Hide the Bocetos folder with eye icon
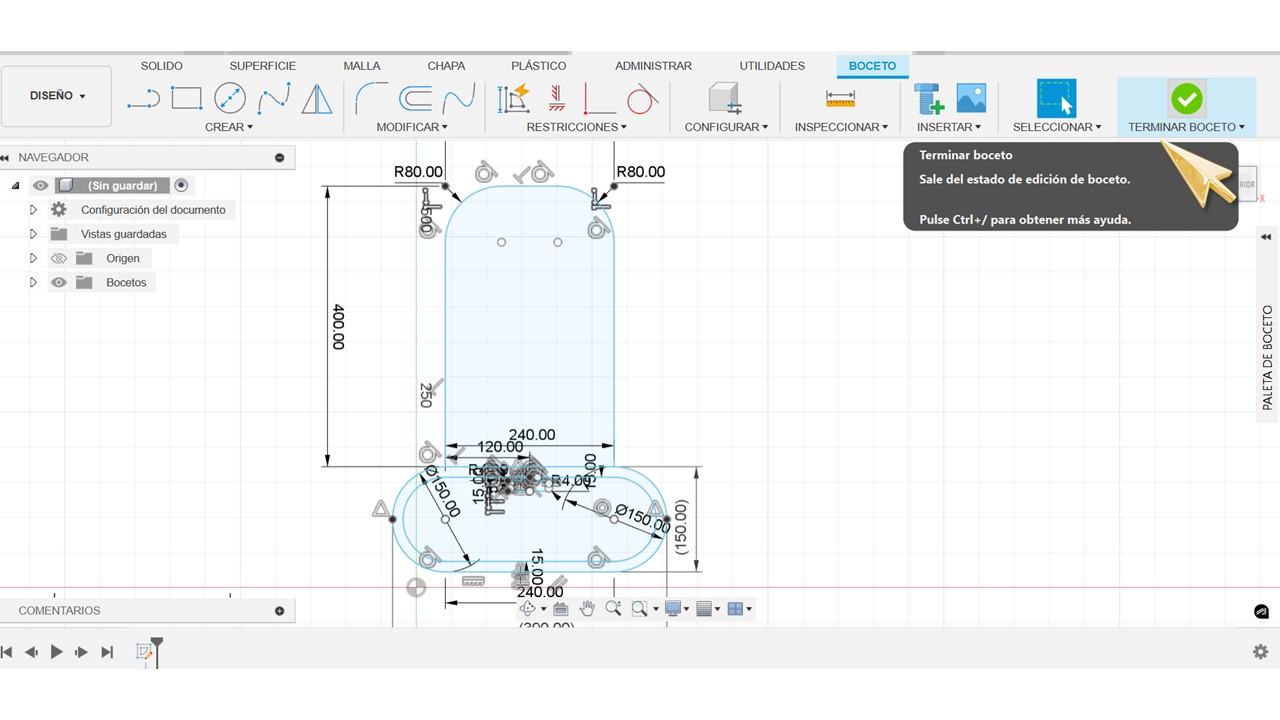 pos(59,282)
